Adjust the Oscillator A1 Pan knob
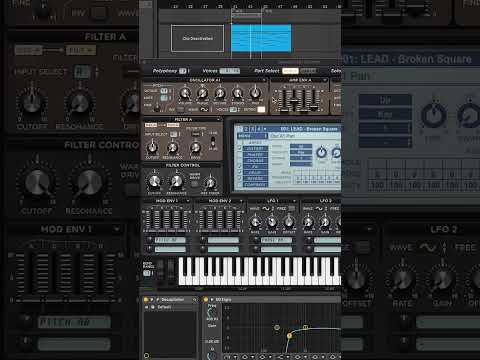480x360 pixels. coord(255,94)
